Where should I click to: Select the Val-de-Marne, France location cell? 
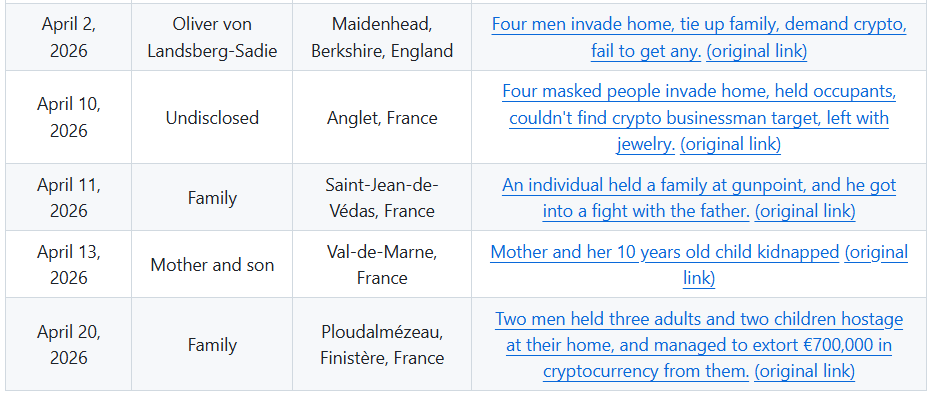381,265
